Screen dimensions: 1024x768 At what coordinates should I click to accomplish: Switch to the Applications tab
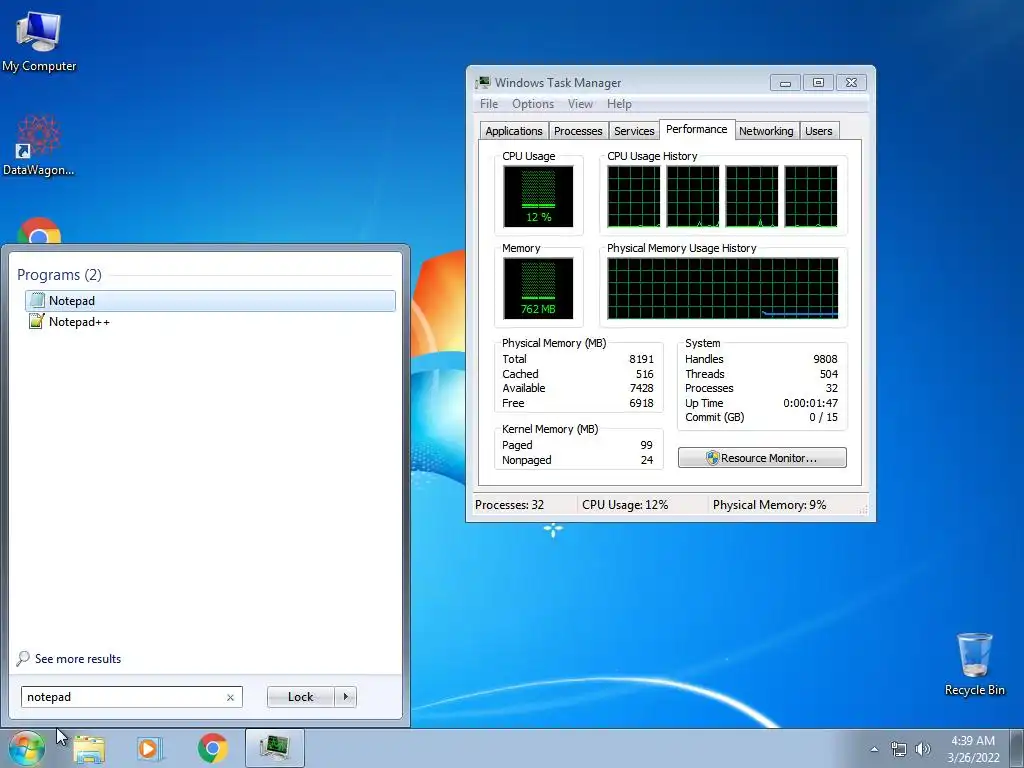tap(514, 131)
